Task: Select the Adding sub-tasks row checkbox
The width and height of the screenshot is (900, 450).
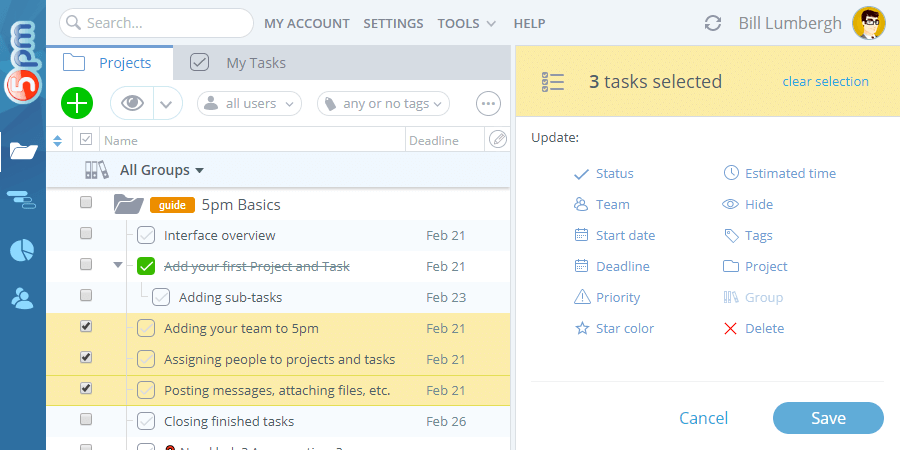Action: [86, 295]
